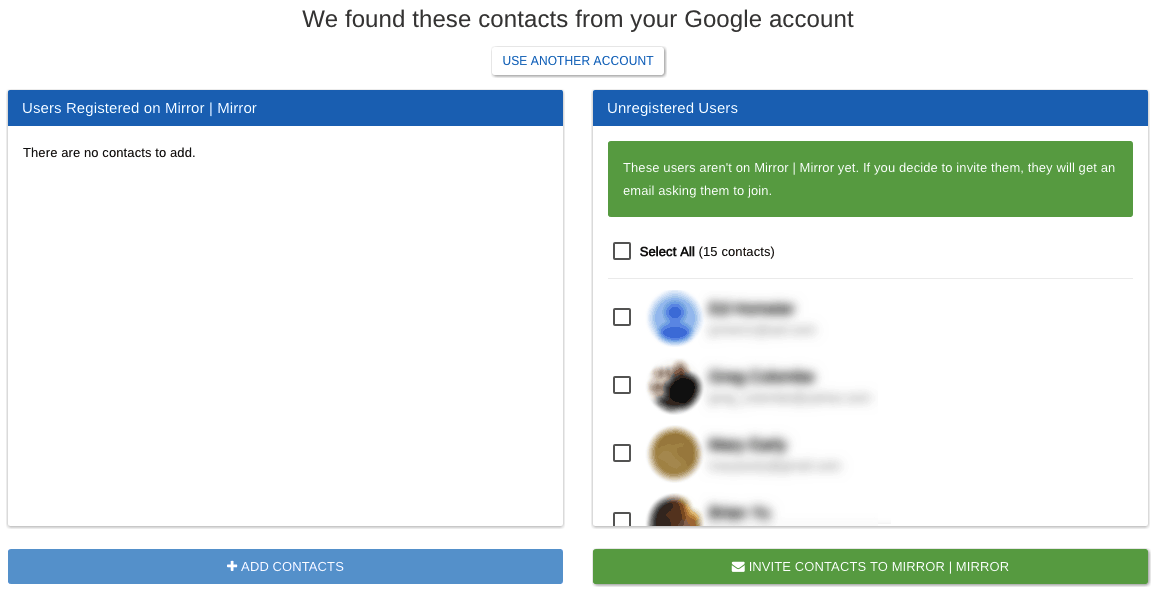Click the "There are no contacts to add" text
The image size is (1160, 594).
click(109, 153)
